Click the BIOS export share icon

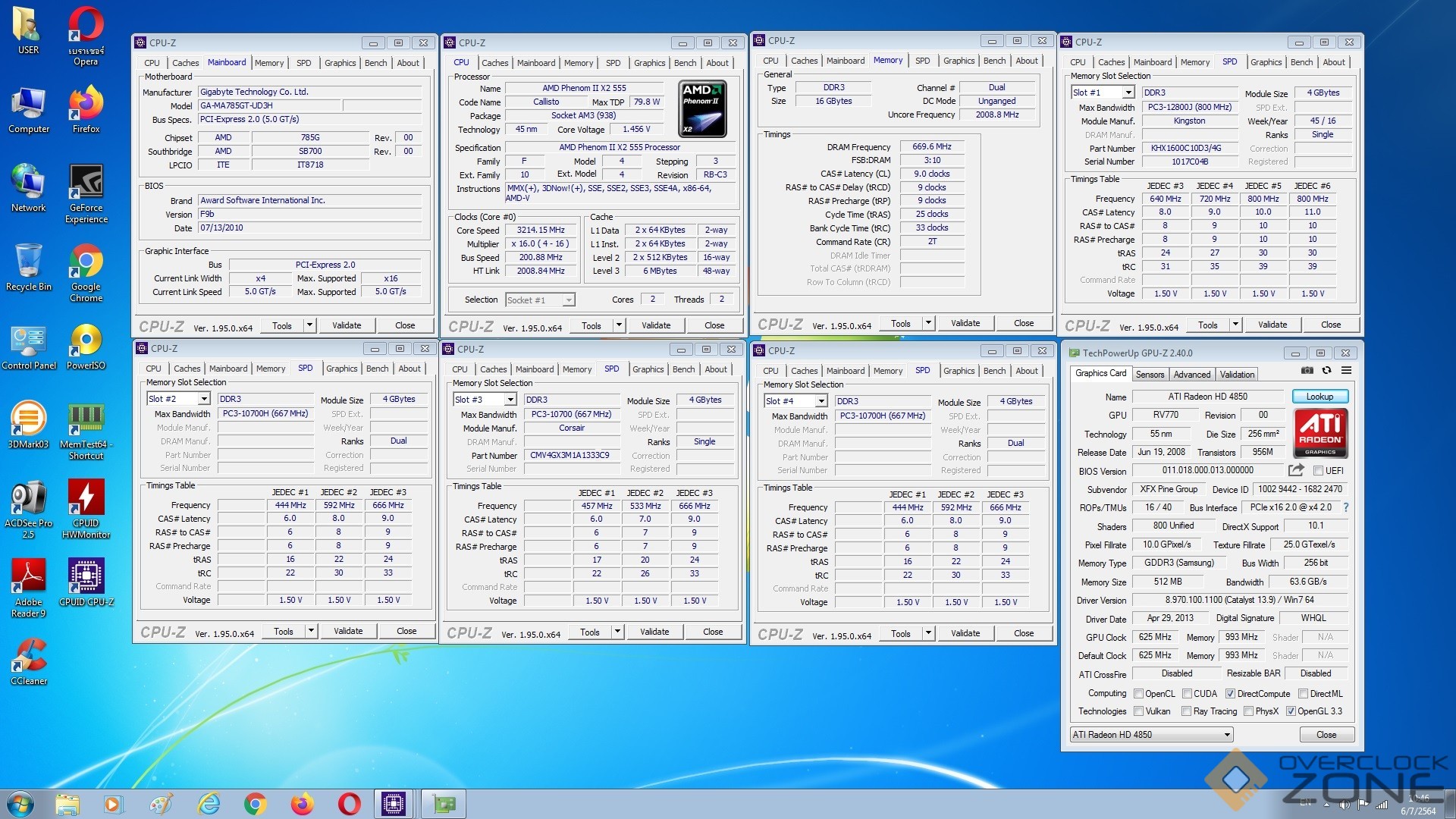(1296, 470)
